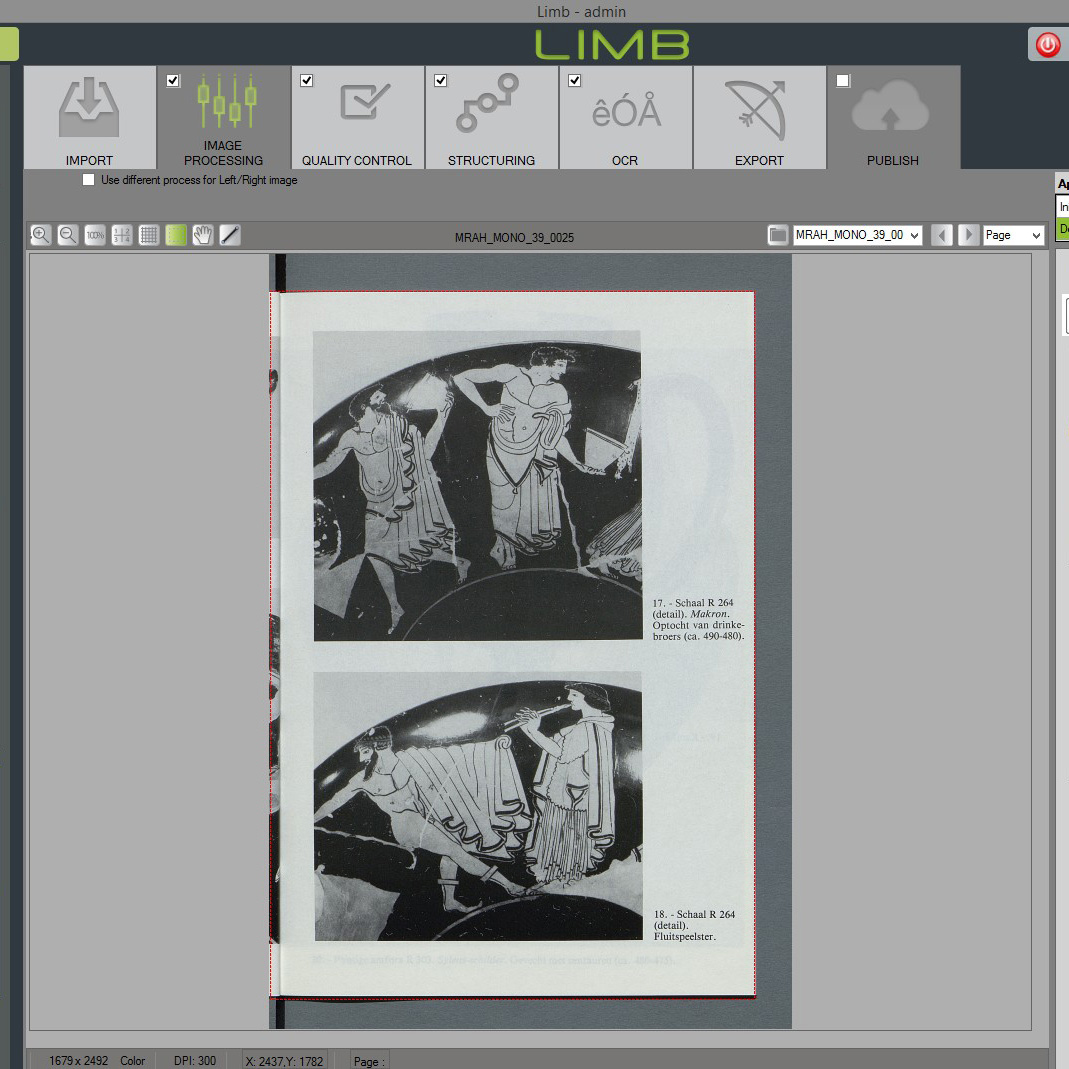
Task: Switch to the Import tab
Action: (90, 118)
